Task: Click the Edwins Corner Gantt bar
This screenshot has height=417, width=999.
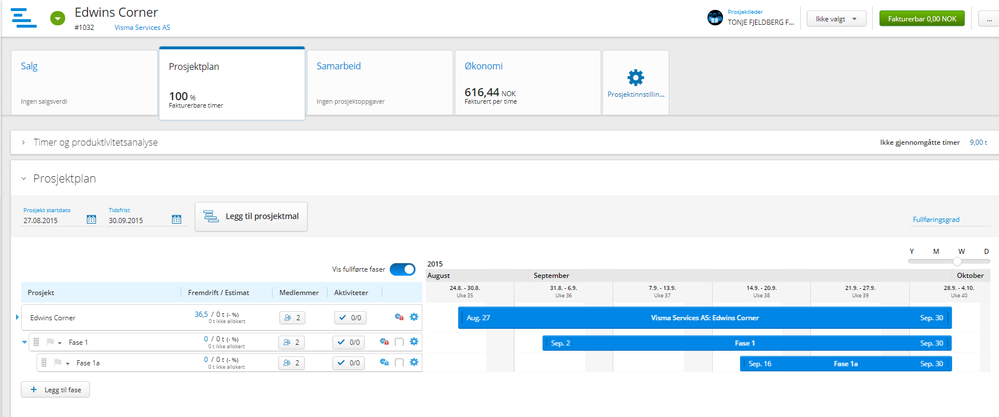Action: (x=705, y=317)
